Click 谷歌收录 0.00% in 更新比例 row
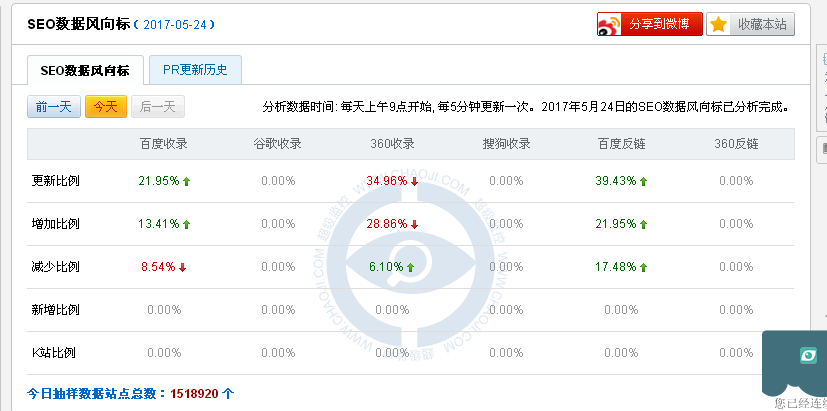This screenshot has height=411, width=827. (278, 181)
